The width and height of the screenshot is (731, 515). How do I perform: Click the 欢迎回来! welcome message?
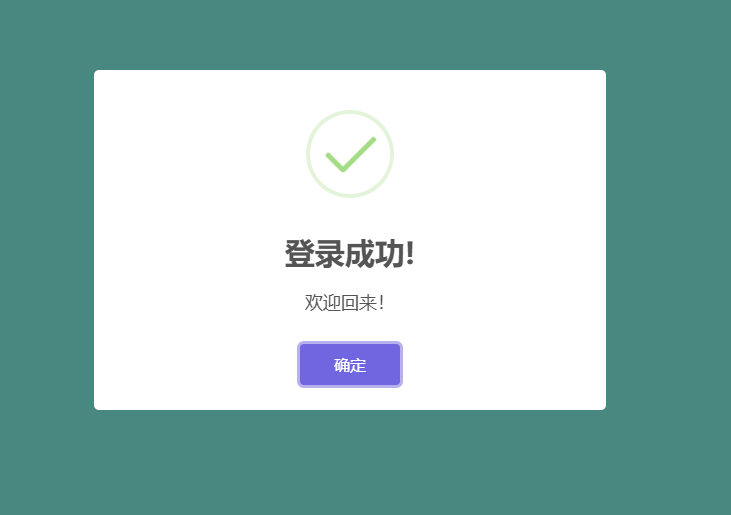[345, 302]
